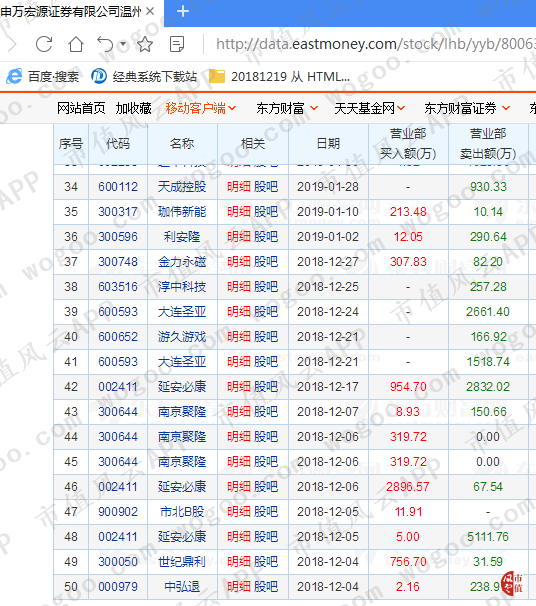Click the forward navigation arrow
The image size is (536, 606).
coord(12,44)
